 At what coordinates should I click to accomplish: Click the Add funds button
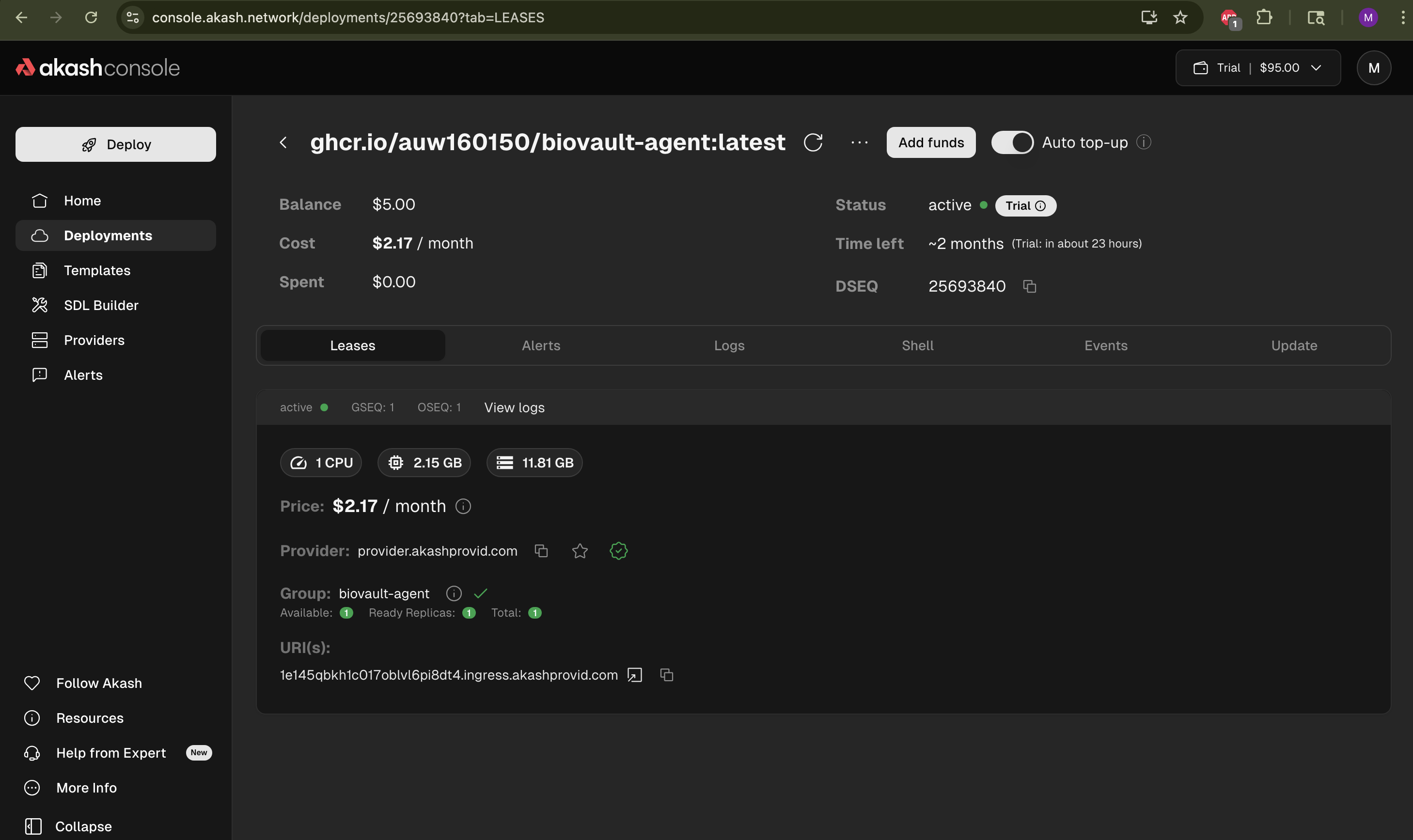[931, 142]
